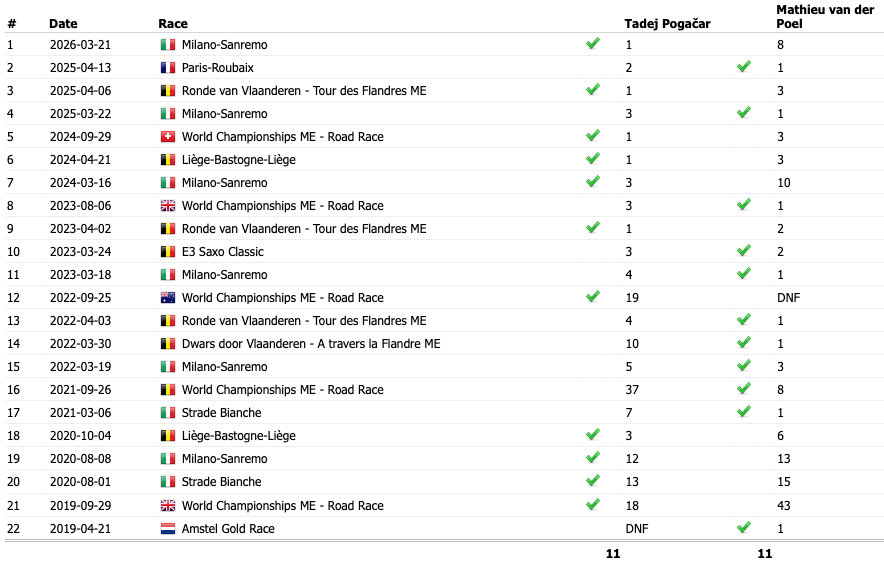Click the Tadej Pogačar column header

point(667,24)
